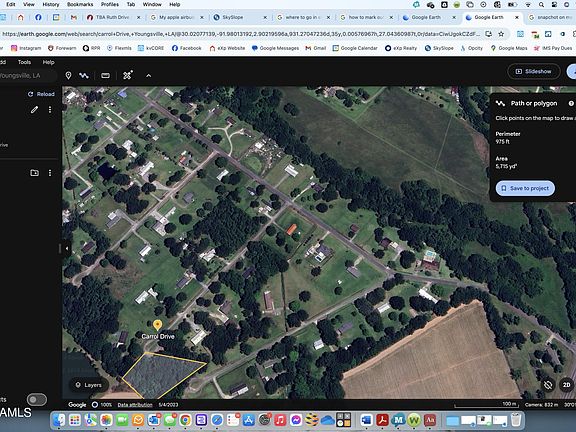Open Microsoft Word from the Dock
The width and height of the screenshot is (576, 432).
(366, 420)
